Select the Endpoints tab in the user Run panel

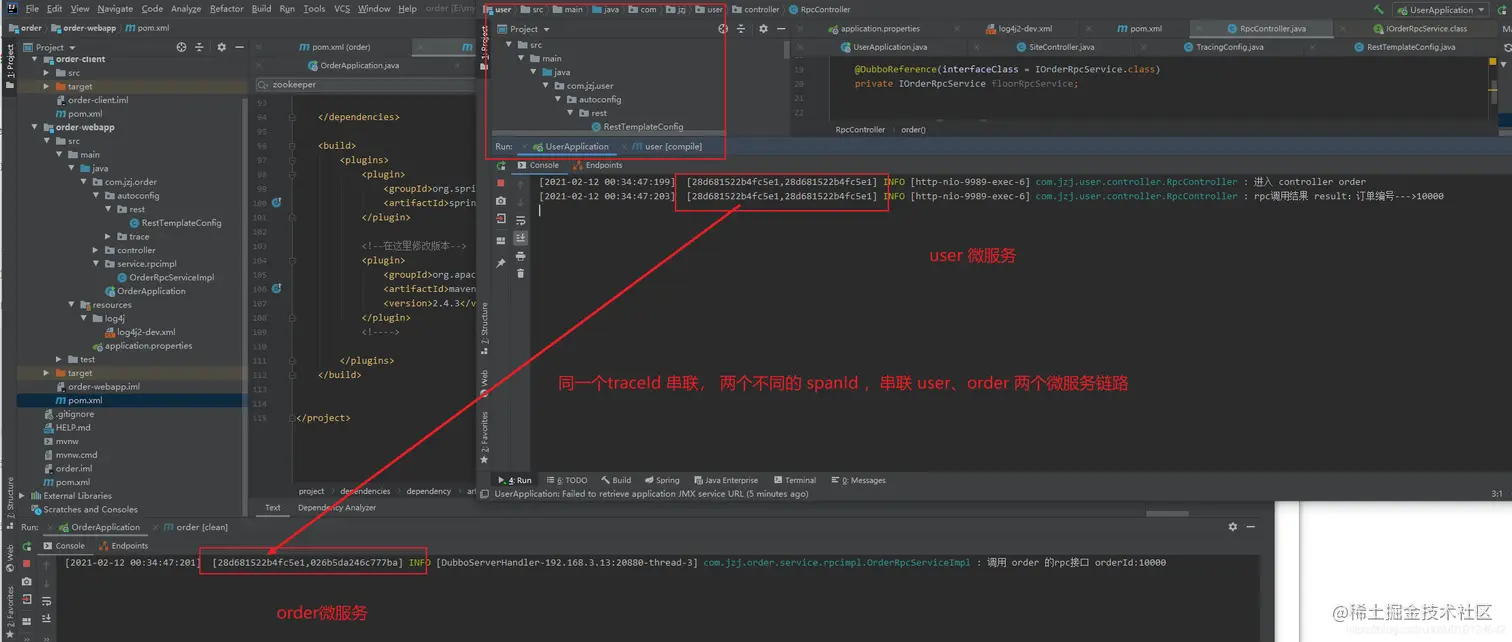pos(596,165)
